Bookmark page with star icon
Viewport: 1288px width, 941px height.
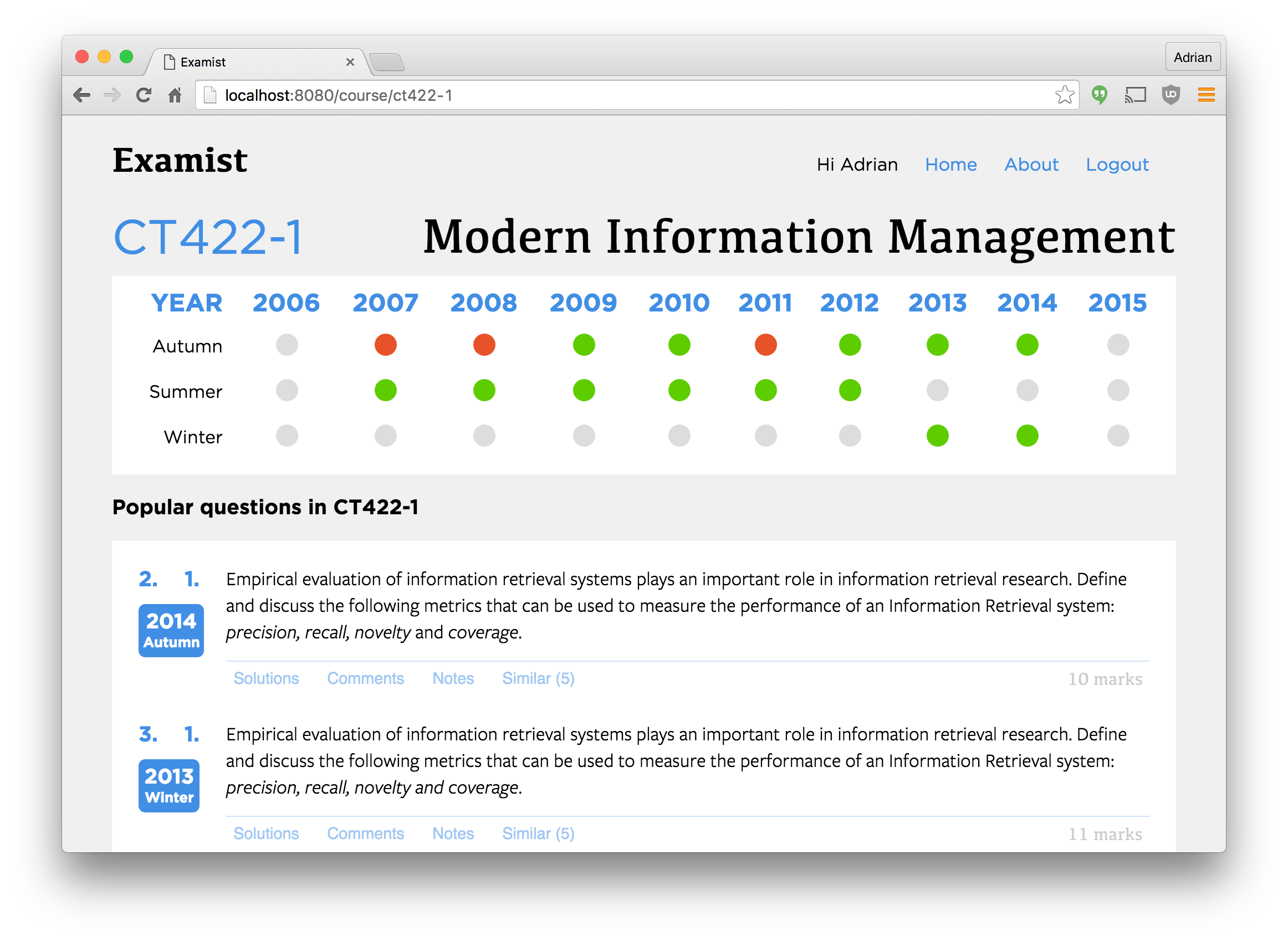[1064, 95]
